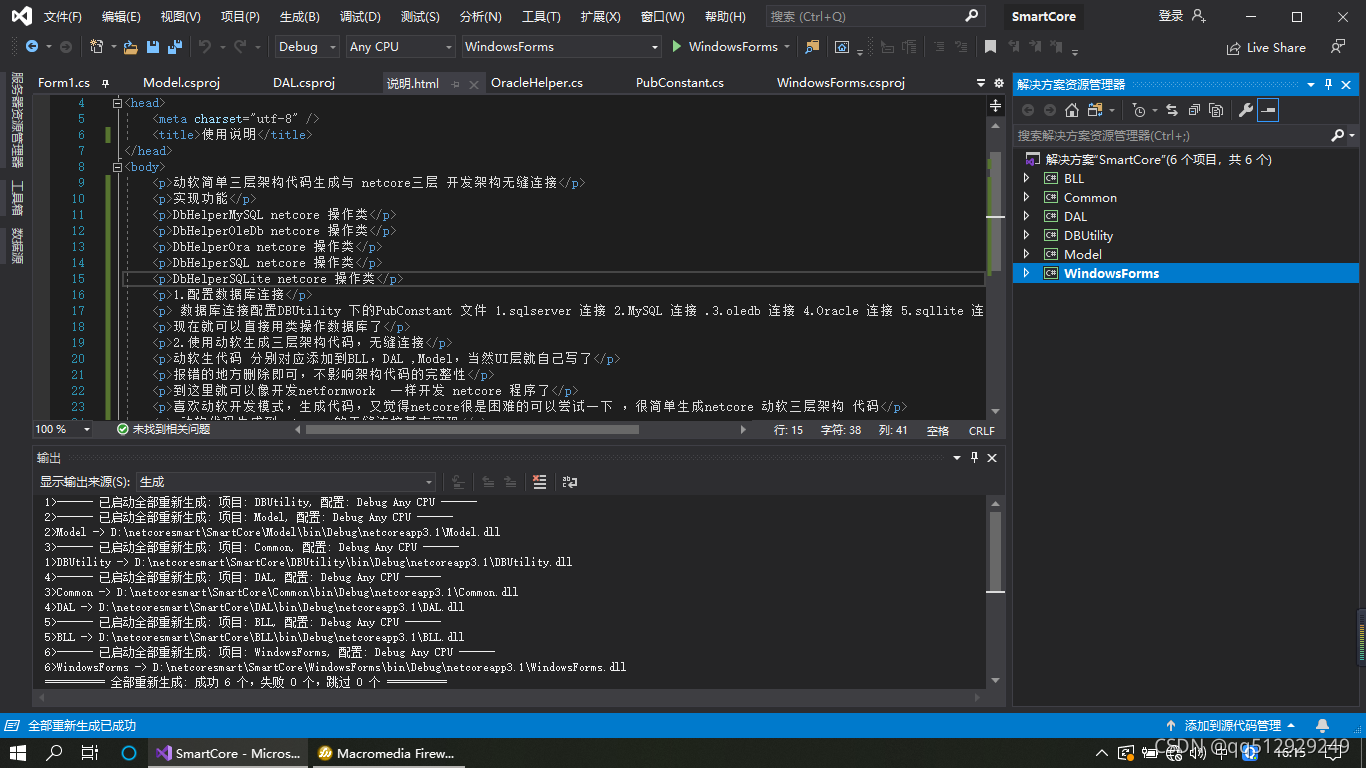Open the Debug configuration dropdown

[307, 47]
